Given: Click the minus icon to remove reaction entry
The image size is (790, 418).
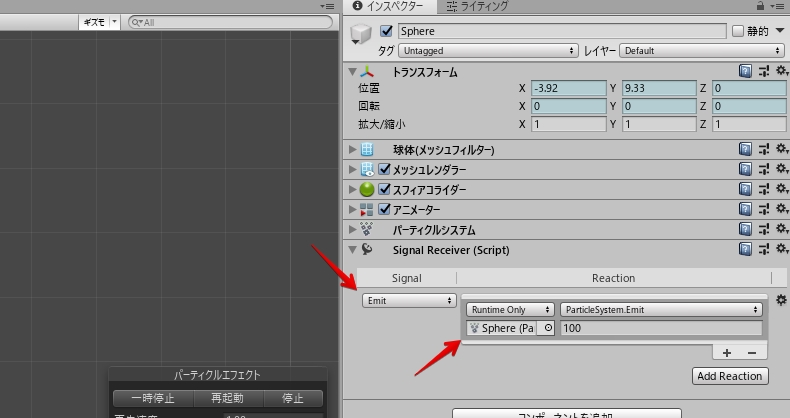Looking at the screenshot, I should click(x=752, y=353).
